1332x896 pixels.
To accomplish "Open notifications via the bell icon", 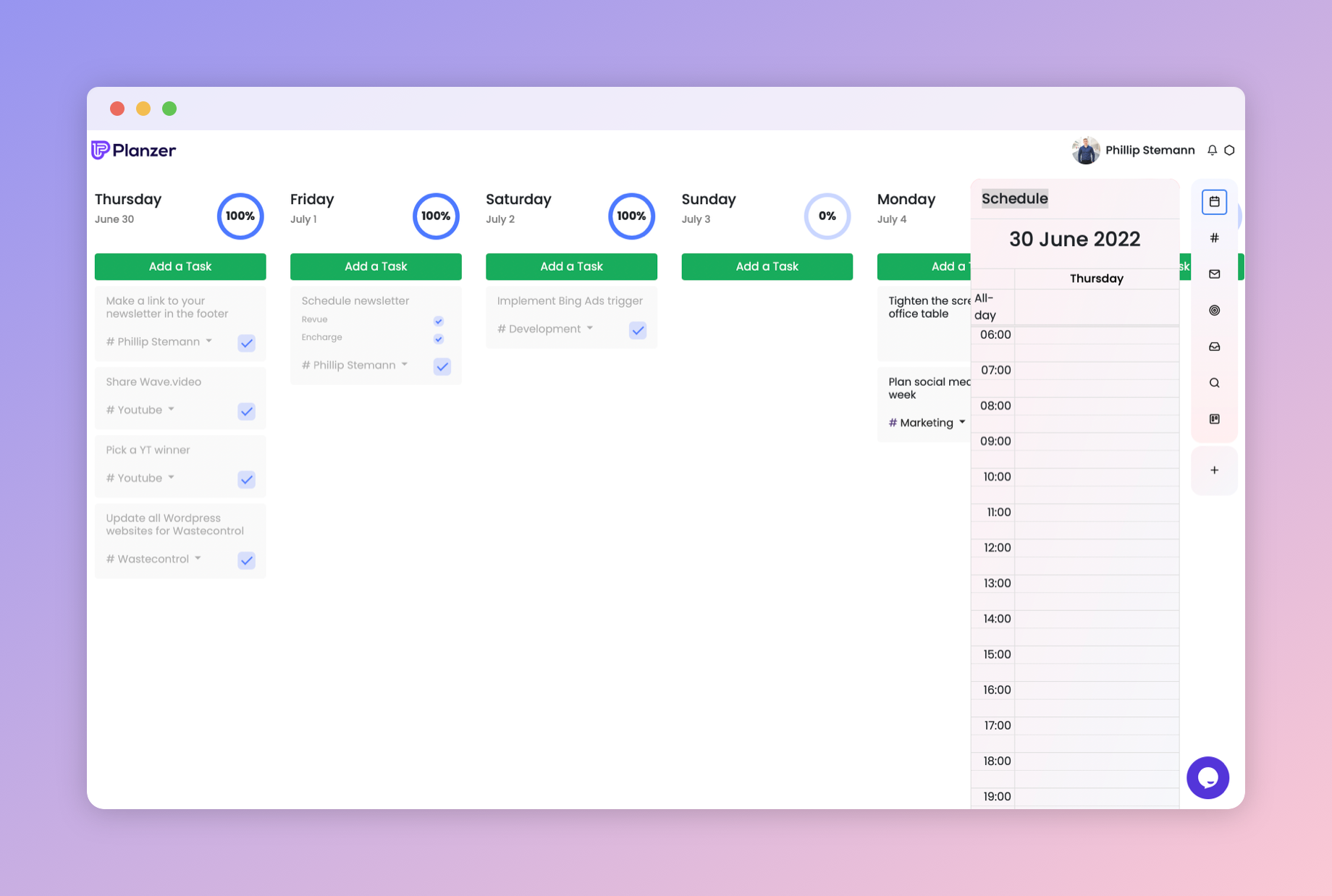I will (x=1212, y=150).
